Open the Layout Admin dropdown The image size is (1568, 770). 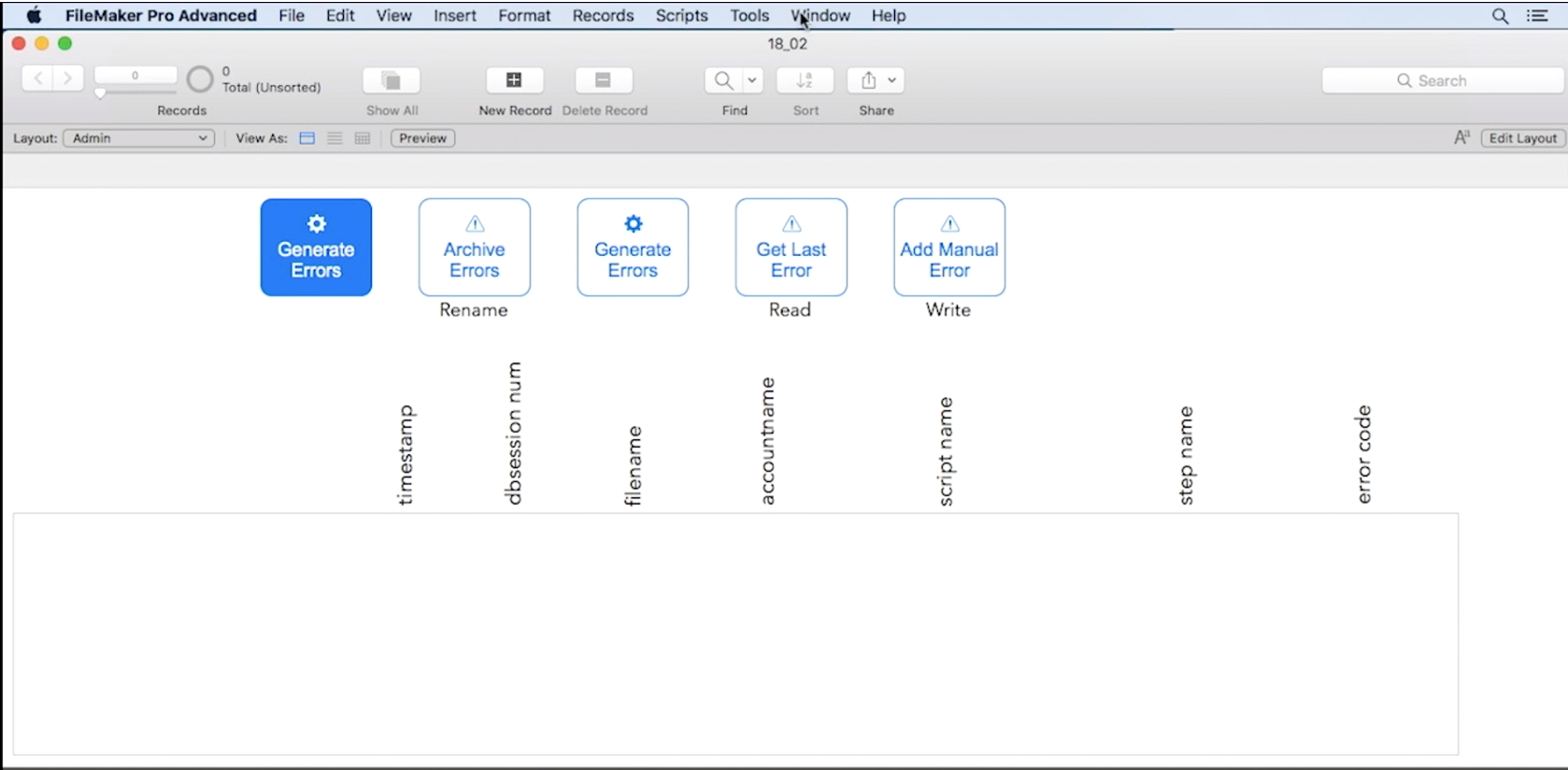[x=138, y=138]
